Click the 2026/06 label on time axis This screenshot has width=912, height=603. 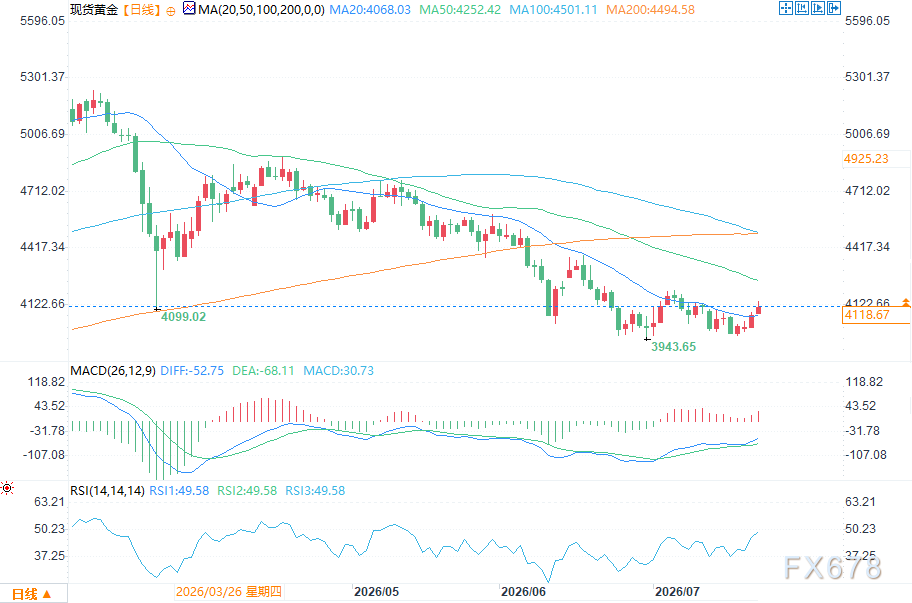(x=523, y=591)
